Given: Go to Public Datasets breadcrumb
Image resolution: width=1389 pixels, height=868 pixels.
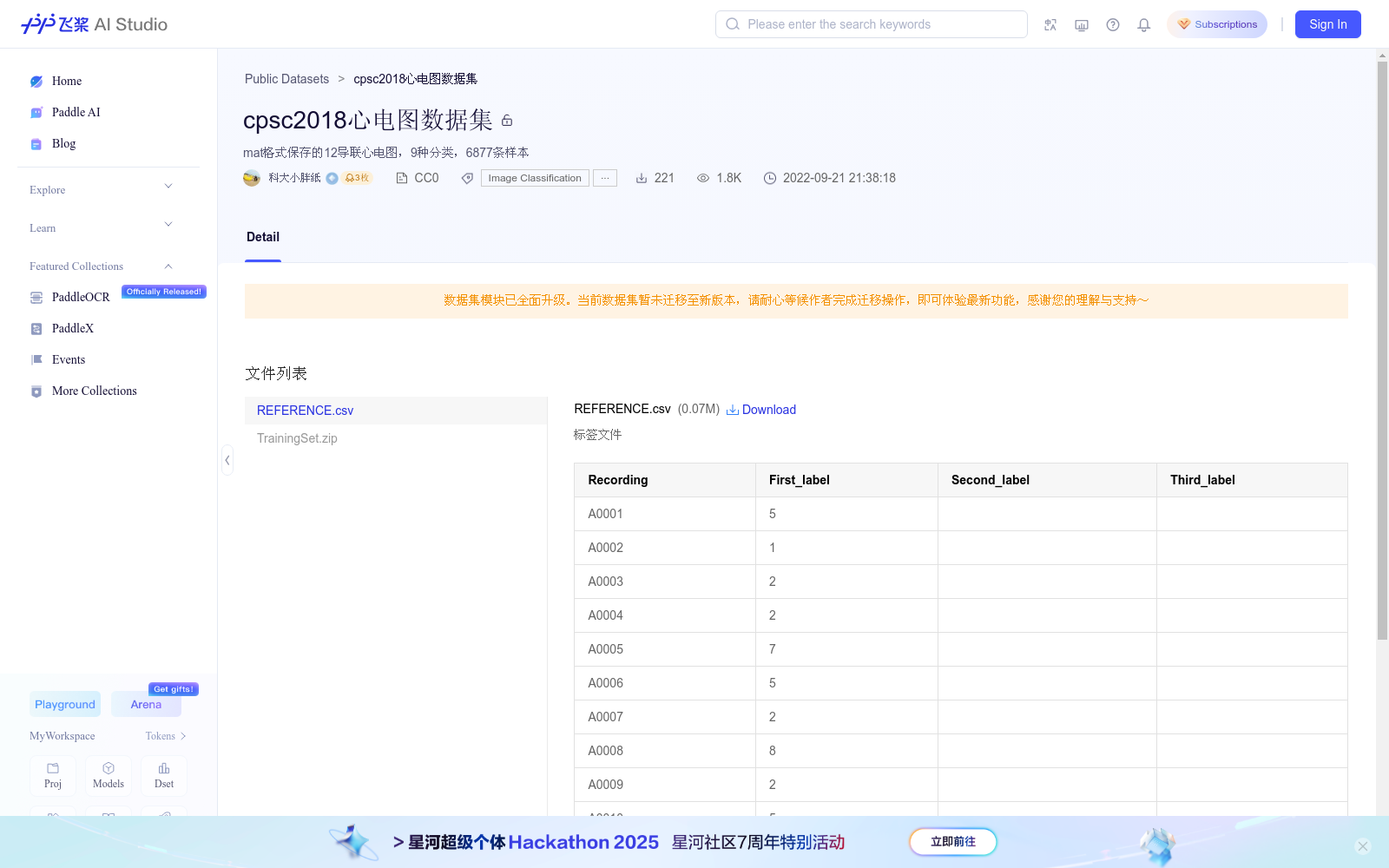Looking at the screenshot, I should [286, 79].
